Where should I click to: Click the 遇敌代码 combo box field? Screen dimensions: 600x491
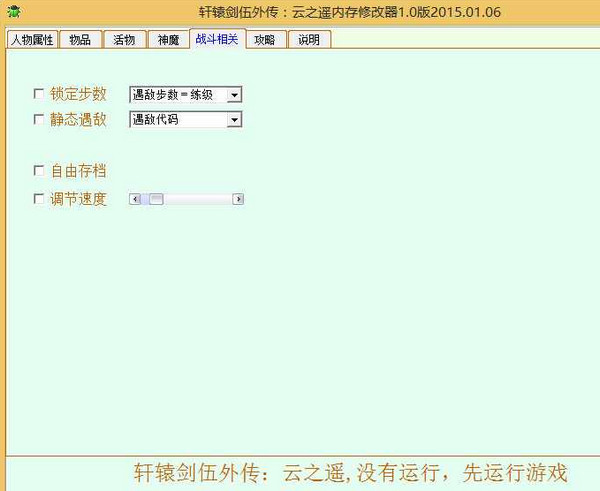186,119
